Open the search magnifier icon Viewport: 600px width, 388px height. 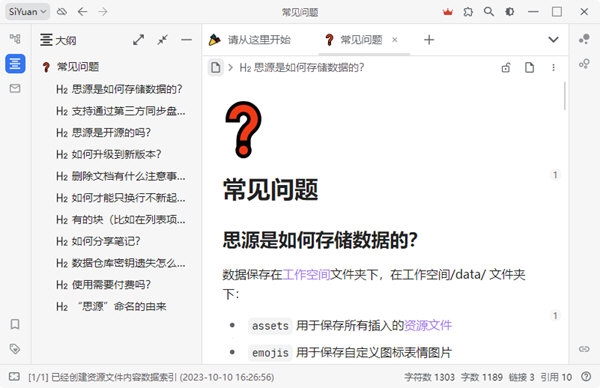click(489, 12)
